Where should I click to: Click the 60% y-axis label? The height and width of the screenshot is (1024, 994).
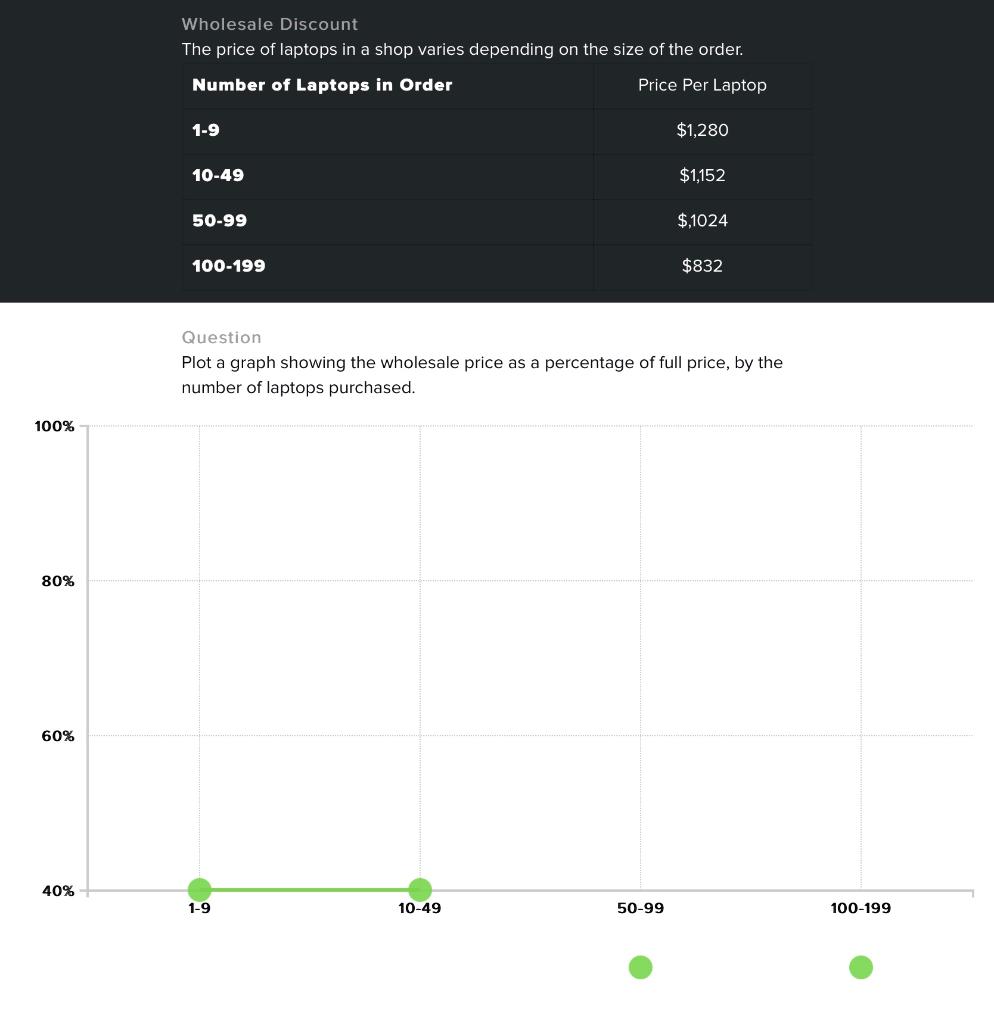(58, 736)
